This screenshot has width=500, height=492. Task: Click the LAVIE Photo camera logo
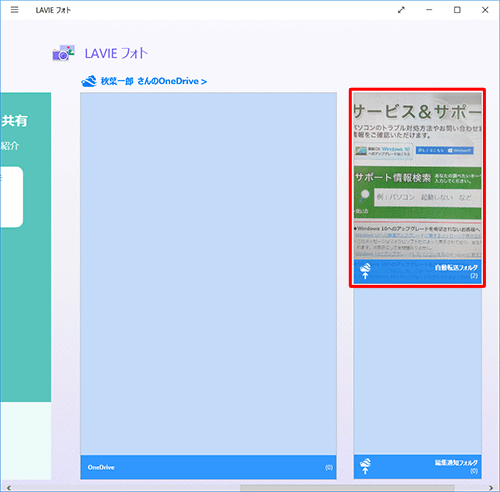tap(63, 53)
